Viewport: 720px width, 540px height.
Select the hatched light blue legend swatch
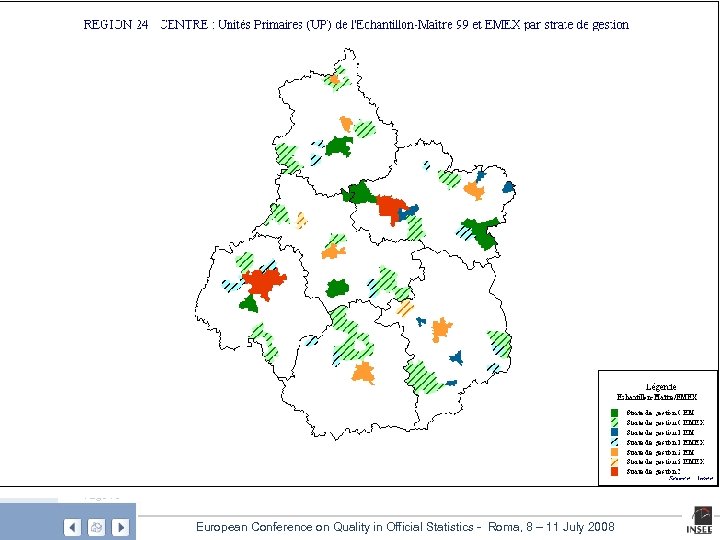click(614, 442)
